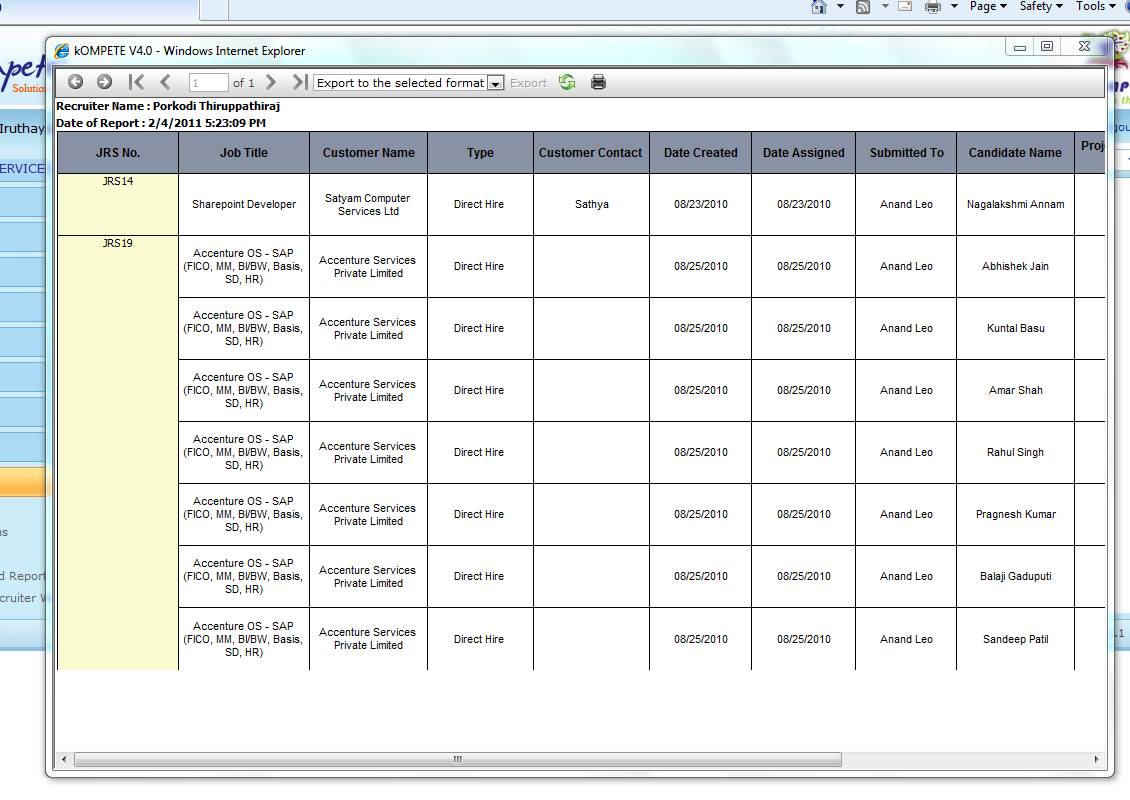The width and height of the screenshot is (1130, 800).
Task: Click the refresh report icon
Action: point(567,82)
